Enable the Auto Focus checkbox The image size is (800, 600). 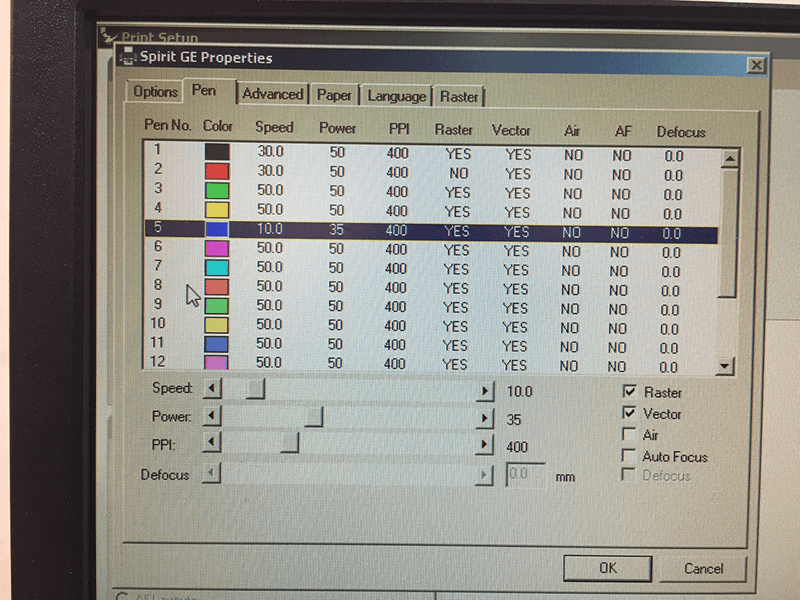(629, 455)
